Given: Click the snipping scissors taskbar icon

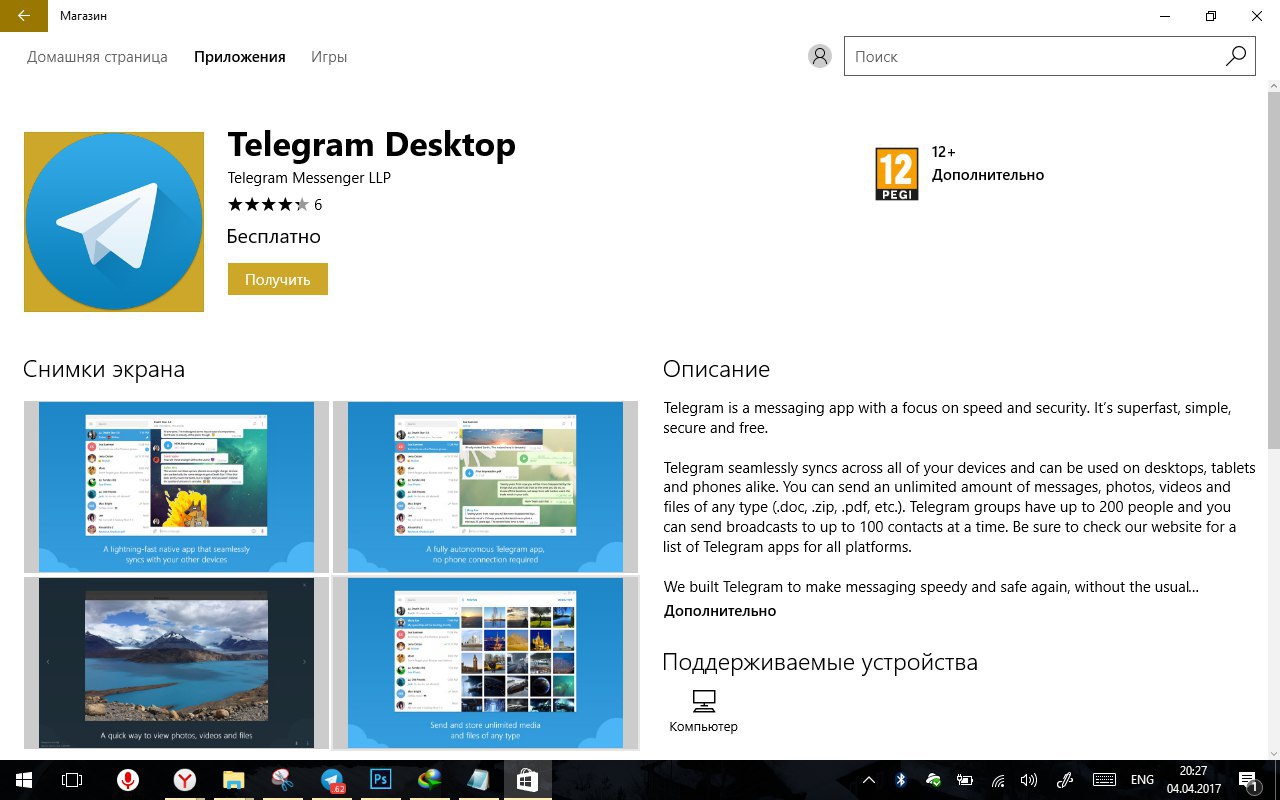Looking at the screenshot, I should coord(282,780).
